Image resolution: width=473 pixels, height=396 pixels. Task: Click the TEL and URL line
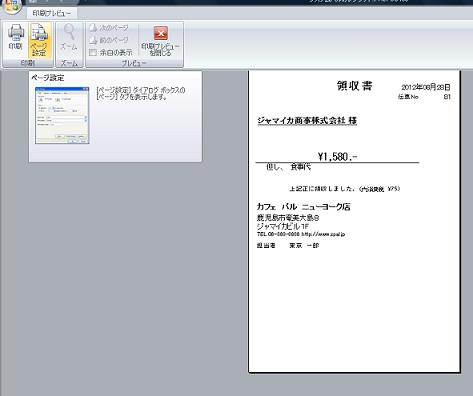click(x=301, y=234)
